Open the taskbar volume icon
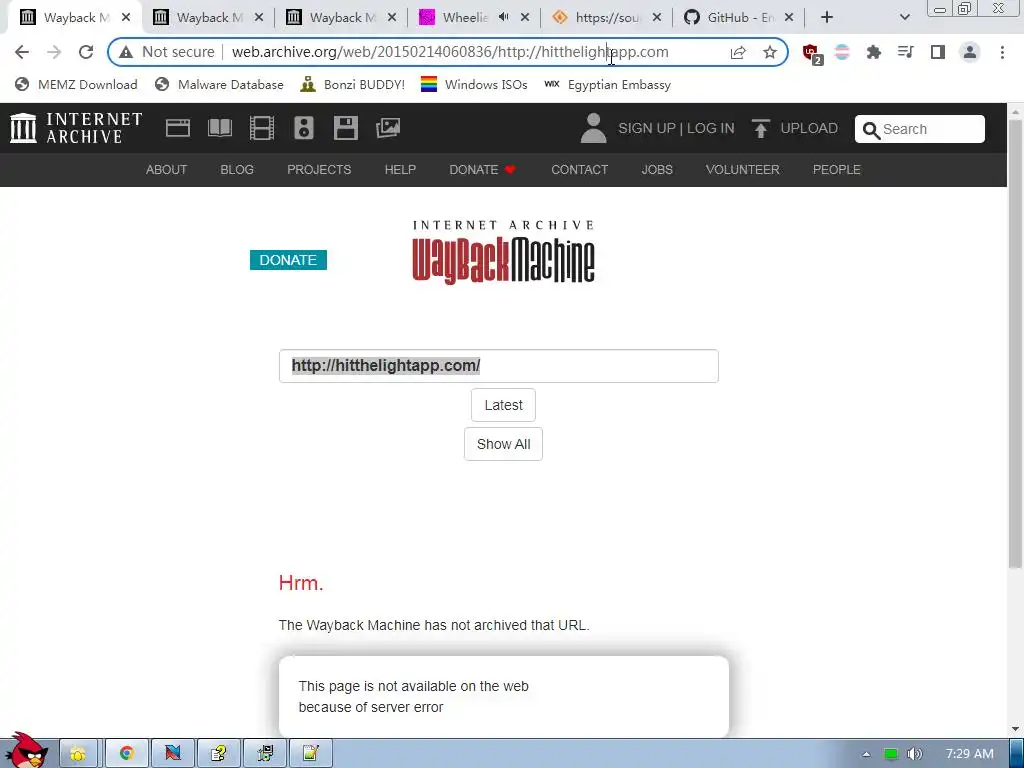Screen dimensions: 1024x768 pos(915,754)
